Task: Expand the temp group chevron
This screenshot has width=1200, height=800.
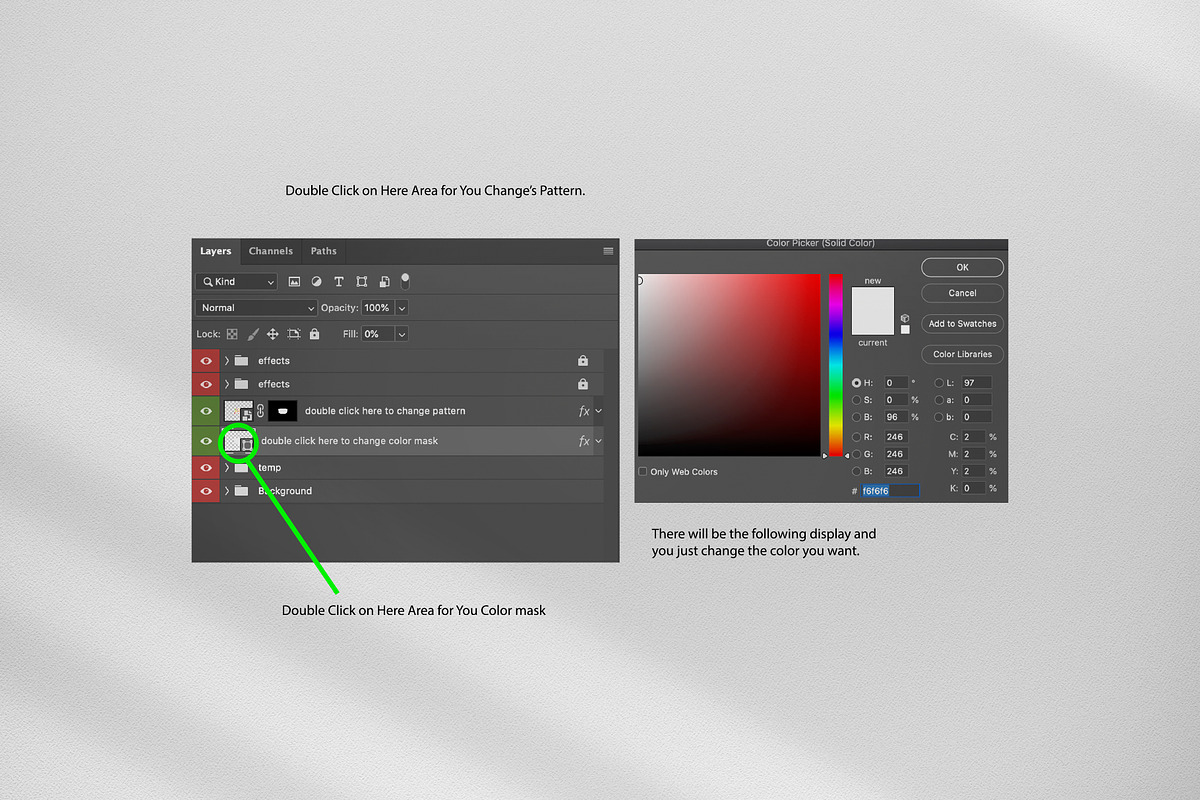Action: coord(227,468)
